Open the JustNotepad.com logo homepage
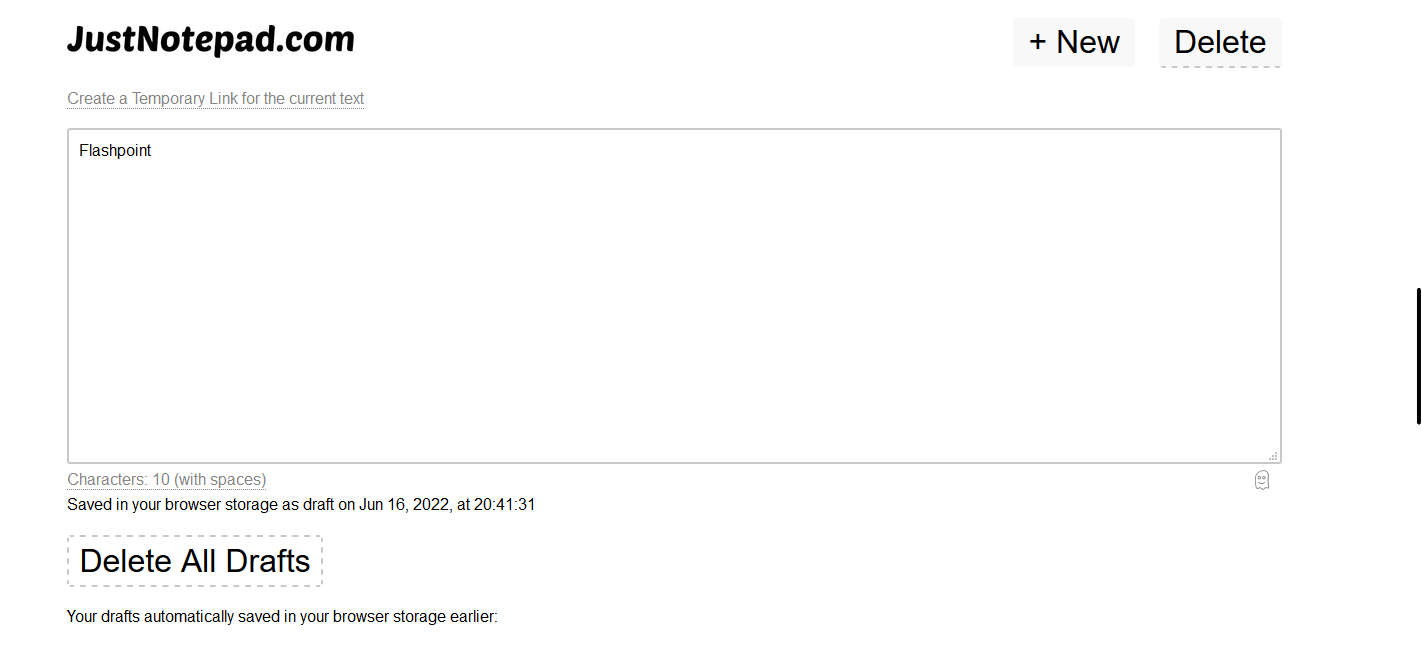Screen dimensions: 1422x645 (211, 40)
